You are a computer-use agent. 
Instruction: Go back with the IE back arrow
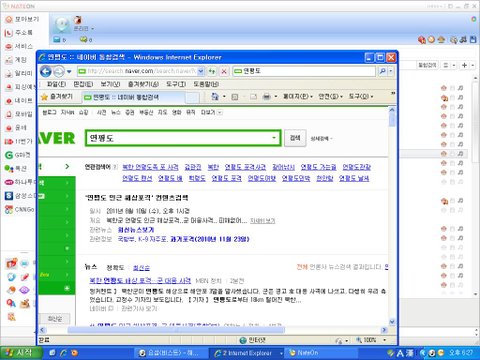tap(46, 71)
